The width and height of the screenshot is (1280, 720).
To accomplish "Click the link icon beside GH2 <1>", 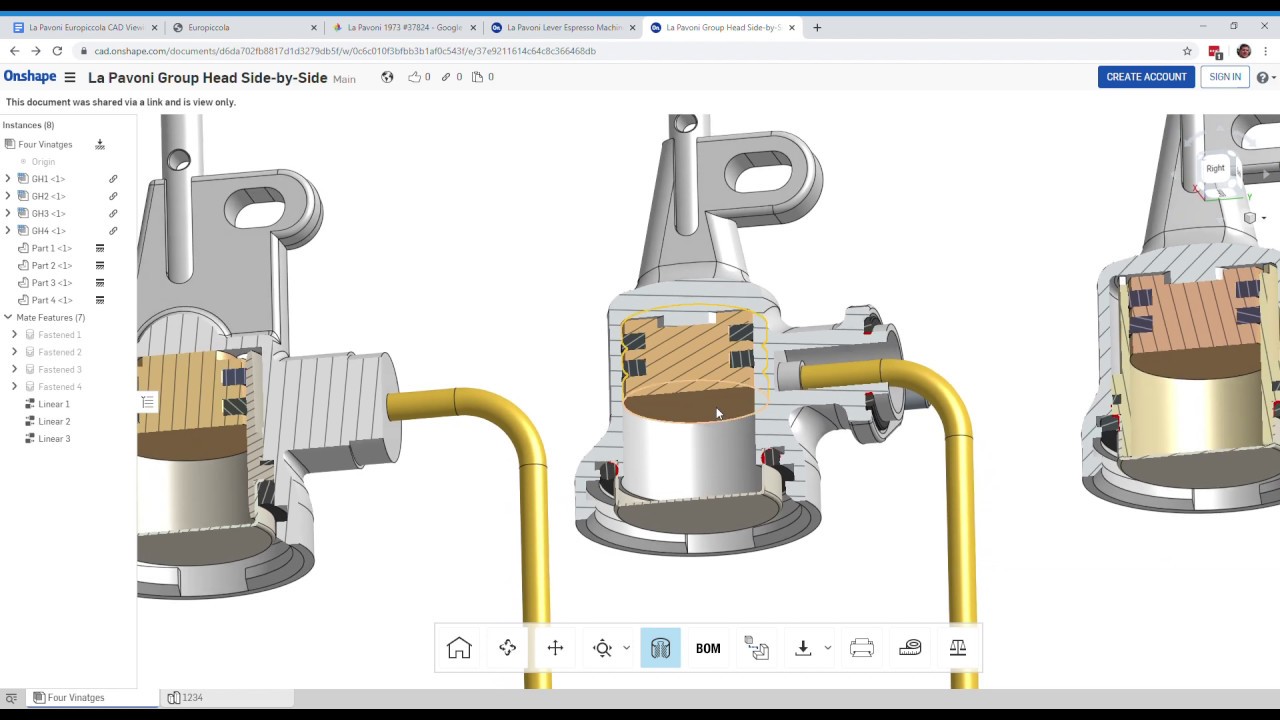I will 113,196.
